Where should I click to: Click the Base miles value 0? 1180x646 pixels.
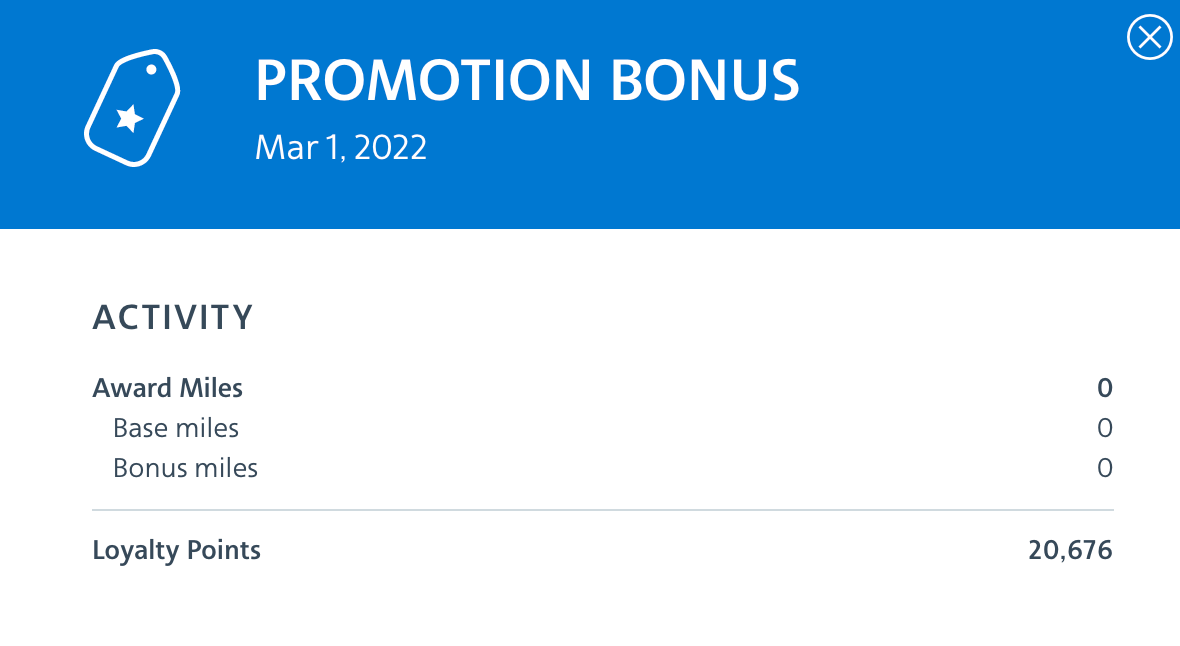coord(1104,428)
